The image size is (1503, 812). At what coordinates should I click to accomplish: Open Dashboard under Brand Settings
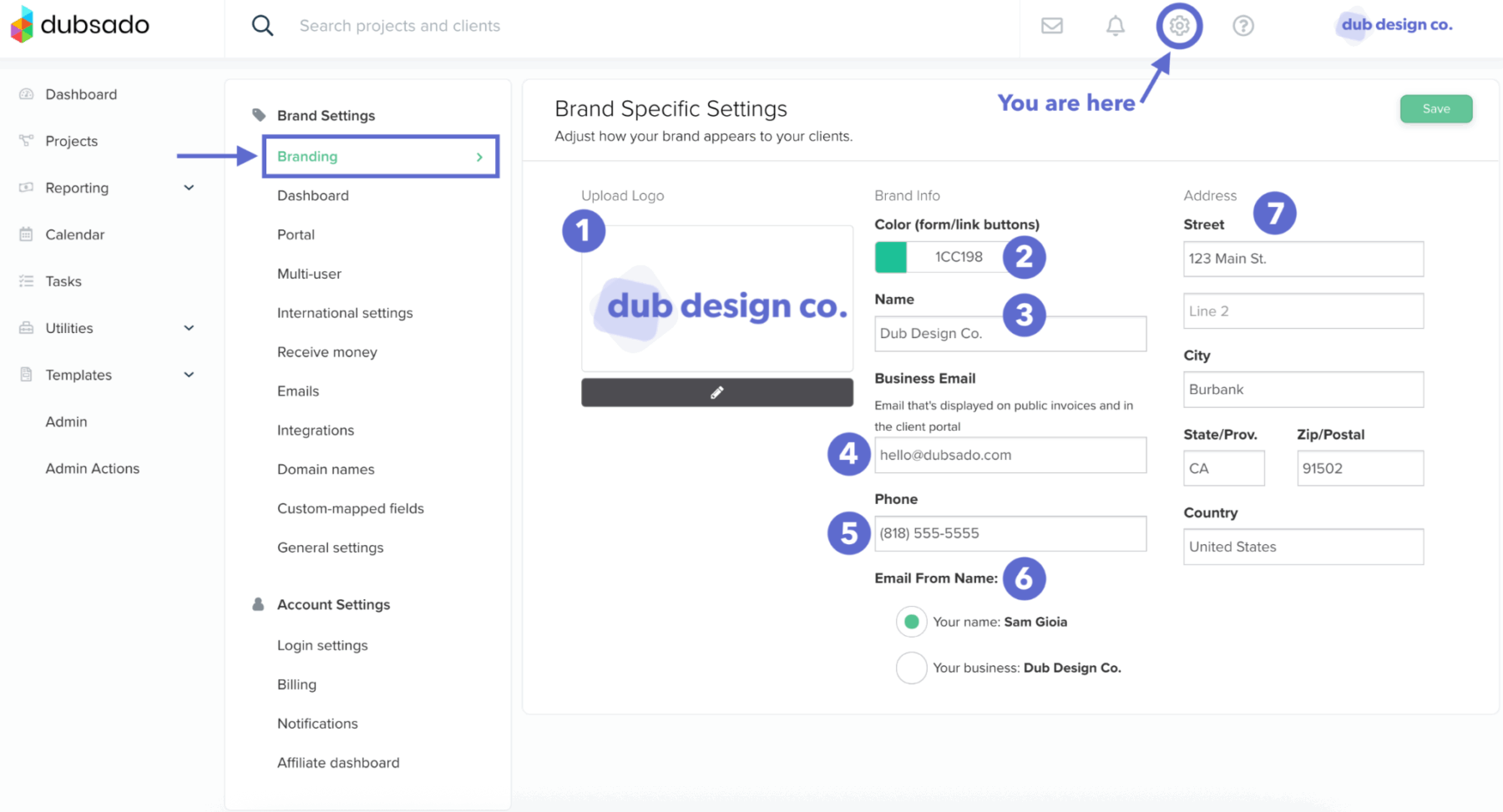point(313,195)
